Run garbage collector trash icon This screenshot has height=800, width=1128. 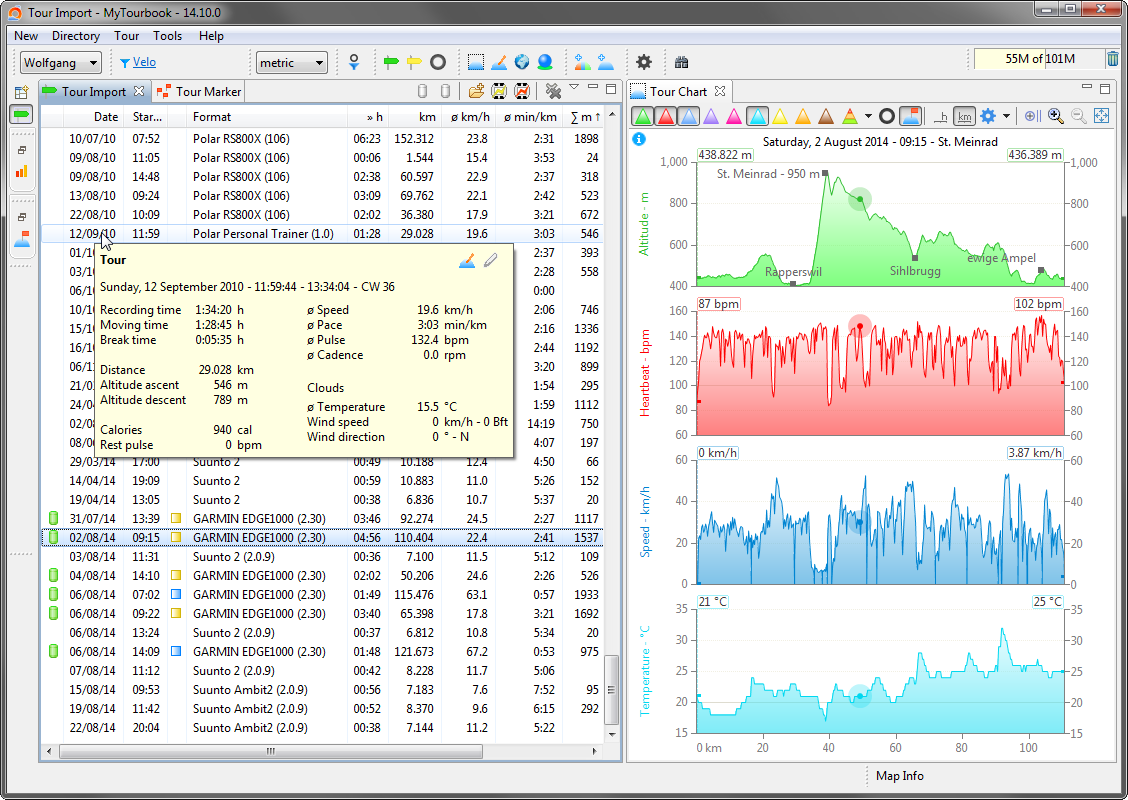point(1113,59)
